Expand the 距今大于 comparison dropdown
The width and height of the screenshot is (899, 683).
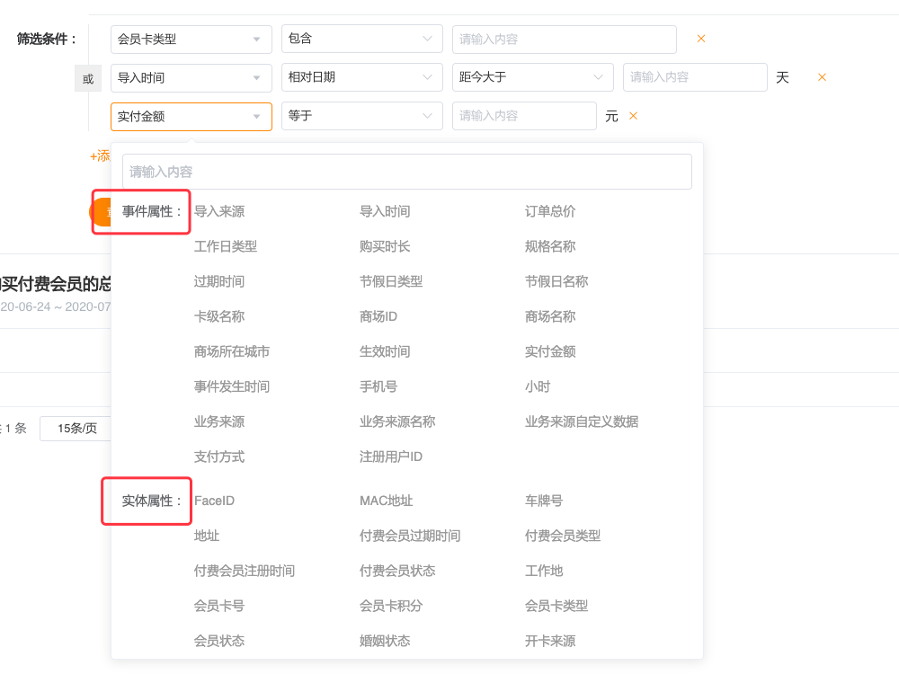532,77
